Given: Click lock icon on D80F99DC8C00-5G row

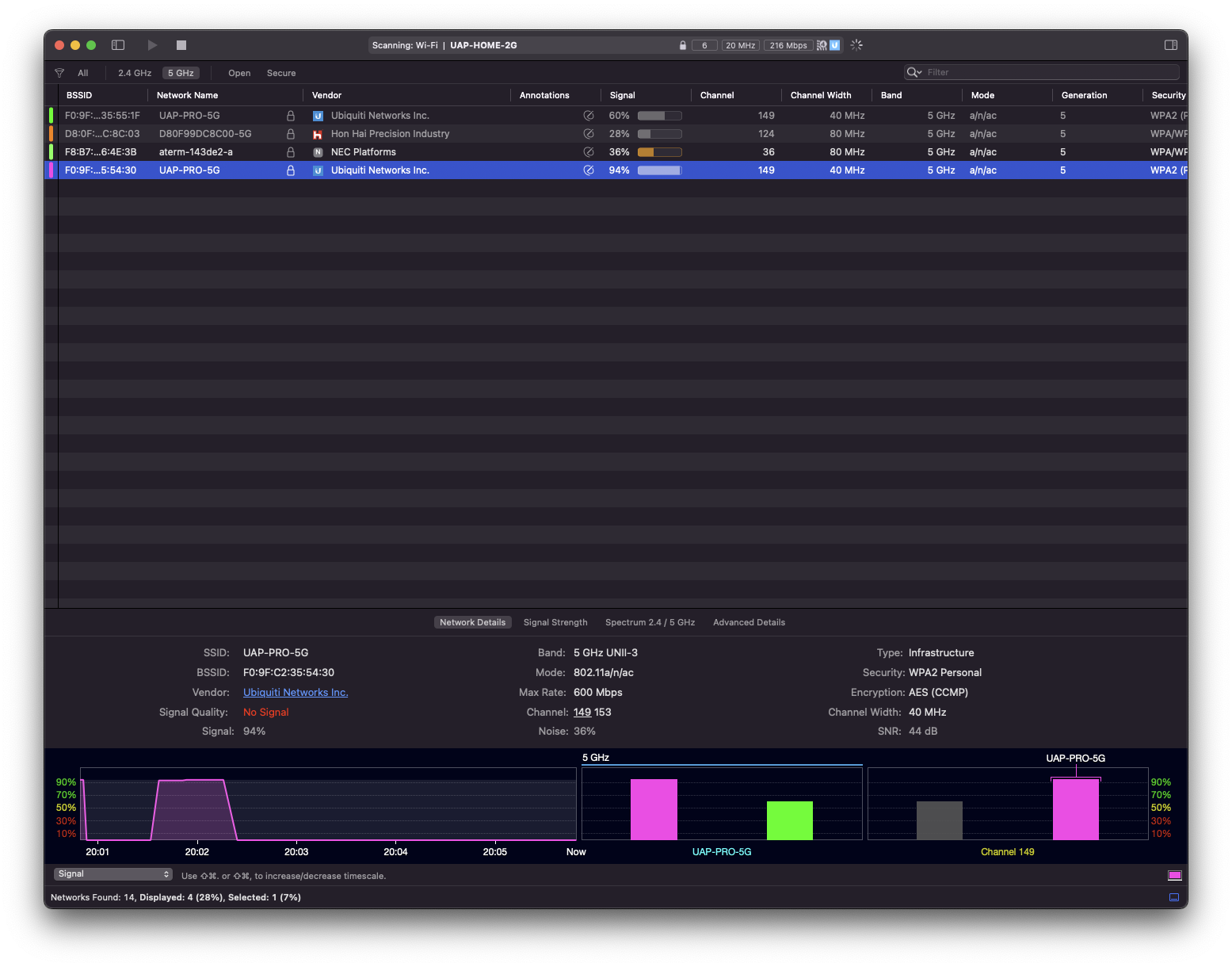Looking at the screenshot, I should point(291,134).
